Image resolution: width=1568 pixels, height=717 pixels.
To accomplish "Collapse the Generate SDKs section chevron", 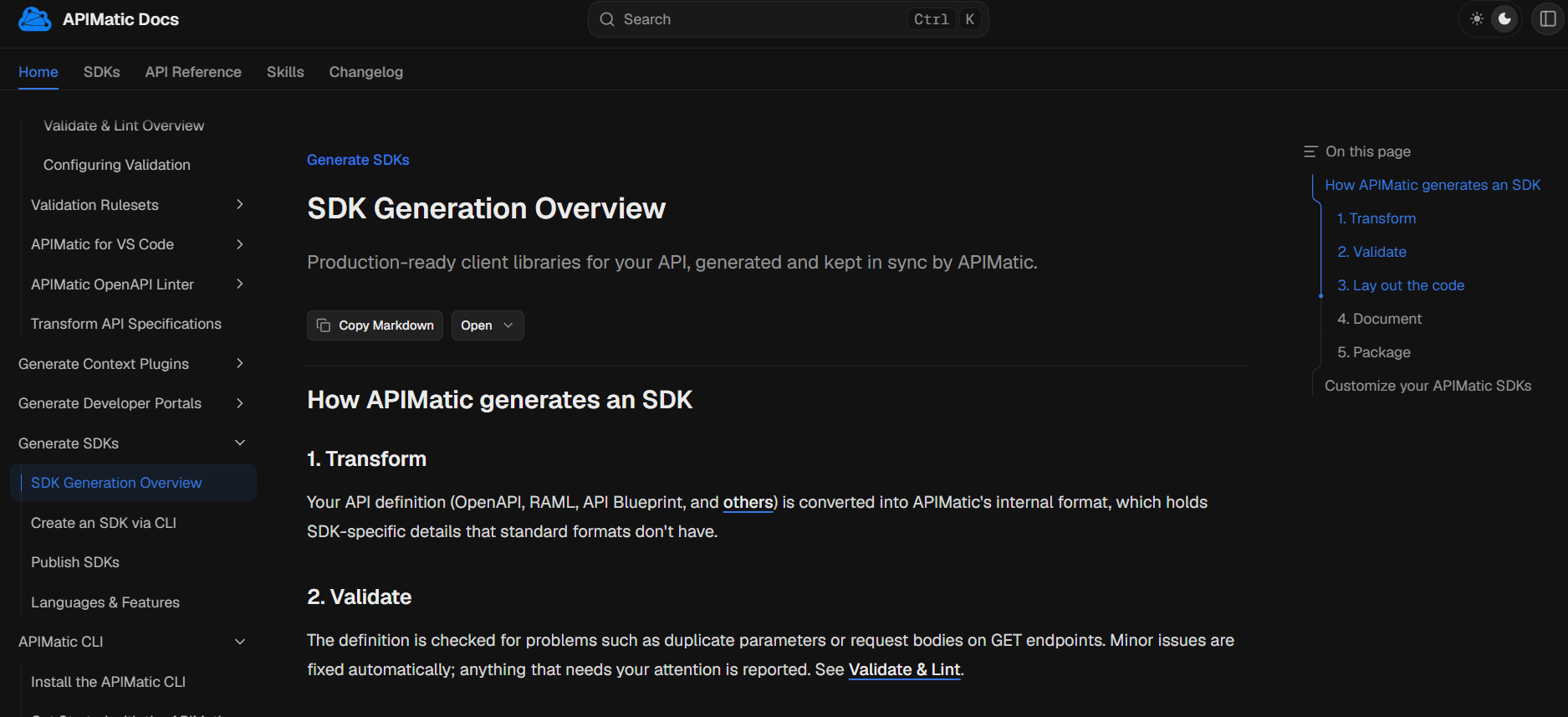I will 240,443.
